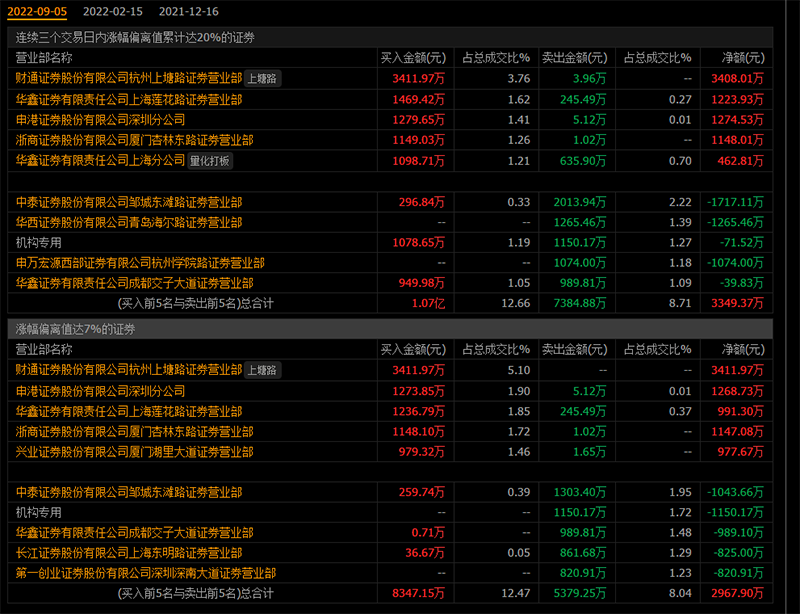The width and height of the screenshot is (800, 614).
Task: Select buy amount 1273.85万
Action: click(418, 391)
